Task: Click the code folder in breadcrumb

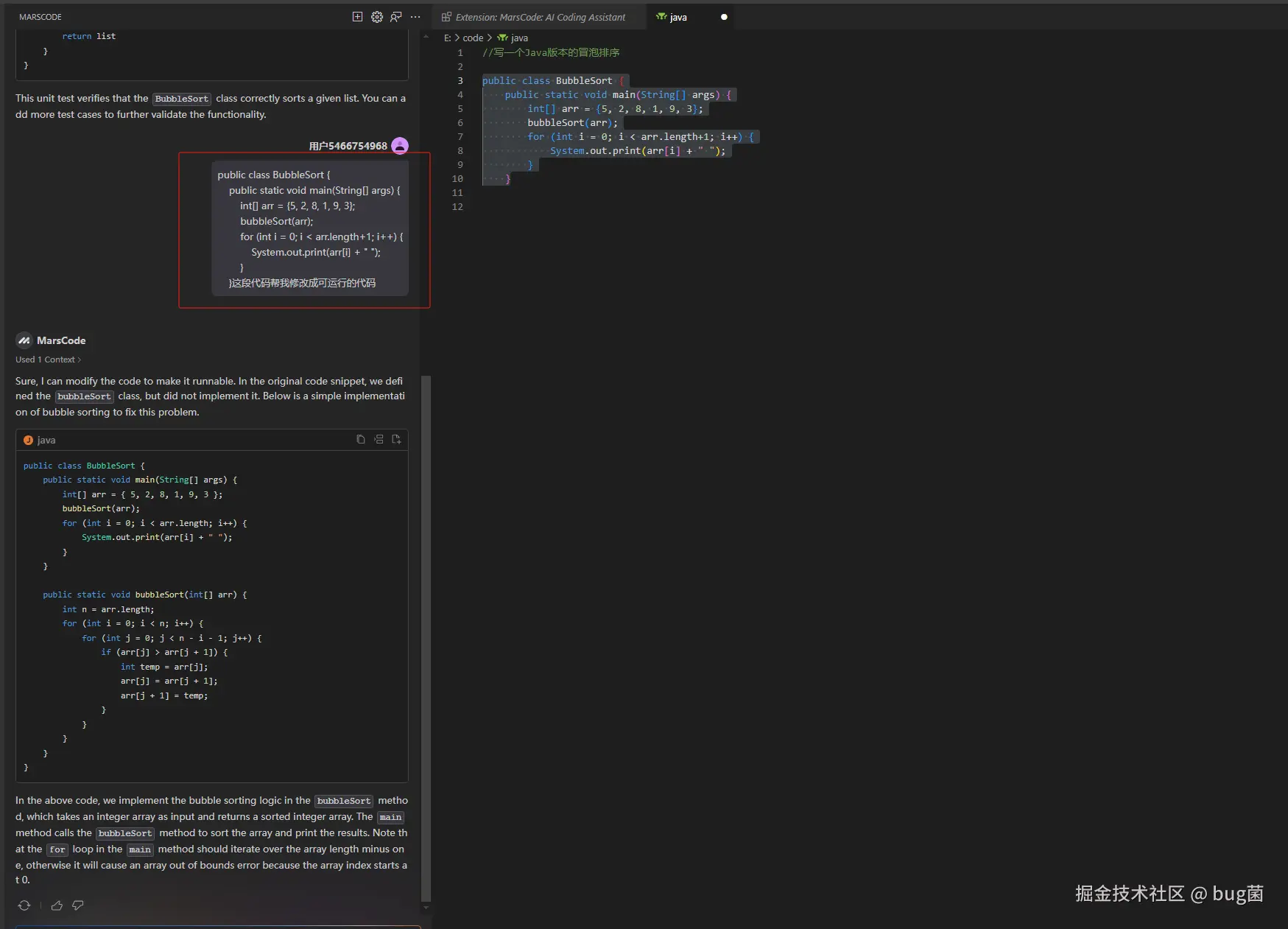Action: pyautogui.click(x=473, y=38)
